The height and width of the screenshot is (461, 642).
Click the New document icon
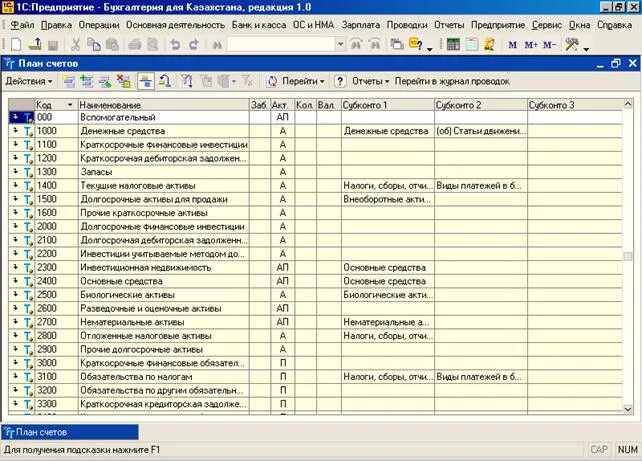tap(16, 44)
